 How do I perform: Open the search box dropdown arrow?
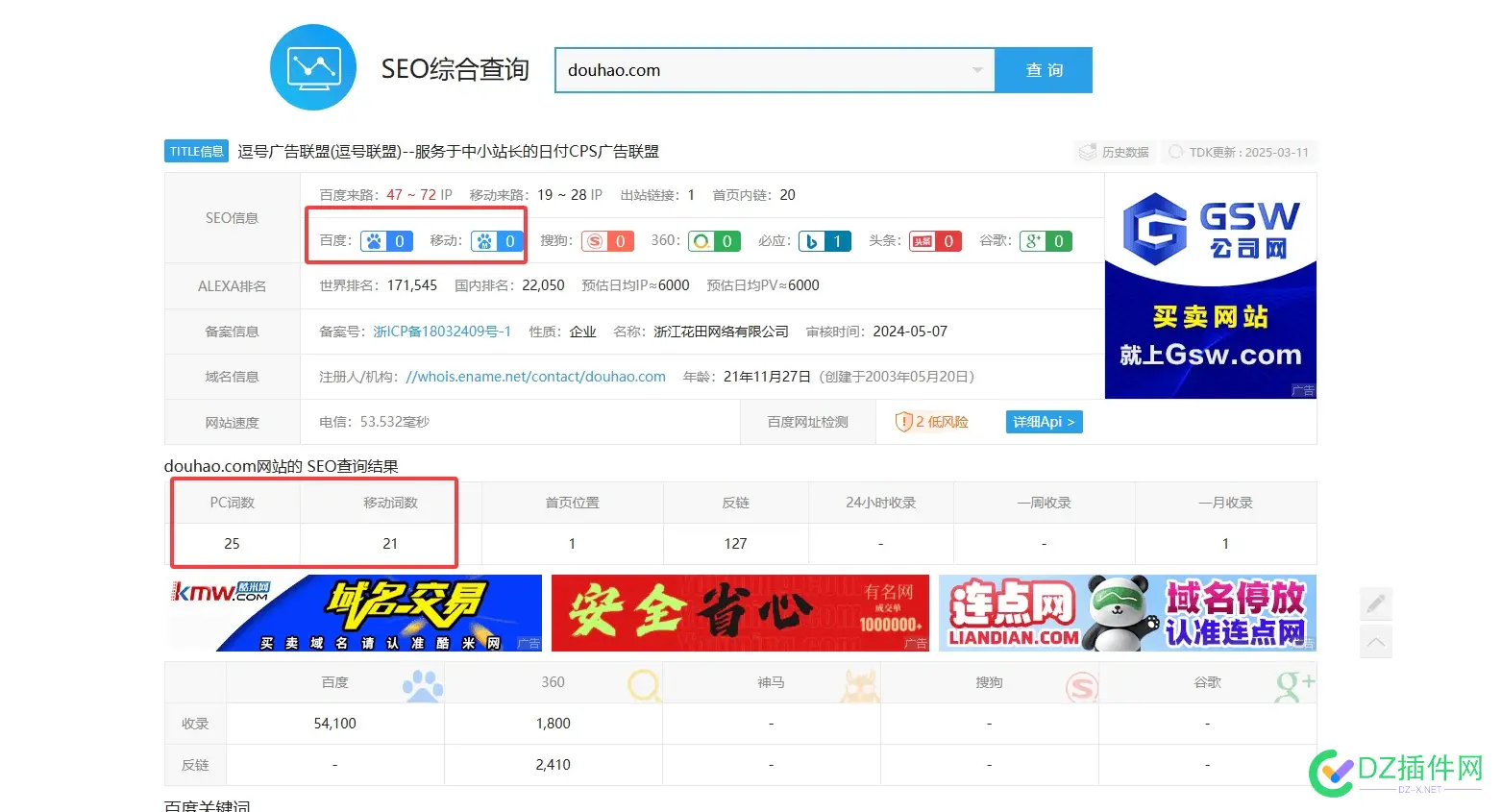click(x=978, y=70)
